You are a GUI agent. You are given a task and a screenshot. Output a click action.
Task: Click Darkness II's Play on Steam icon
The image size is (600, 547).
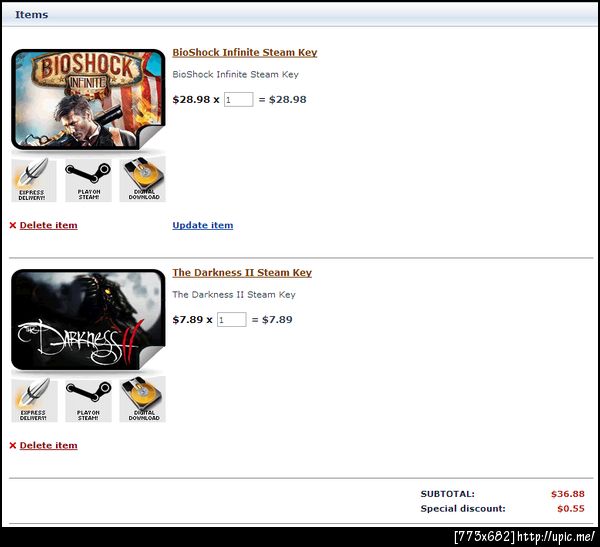88,401
